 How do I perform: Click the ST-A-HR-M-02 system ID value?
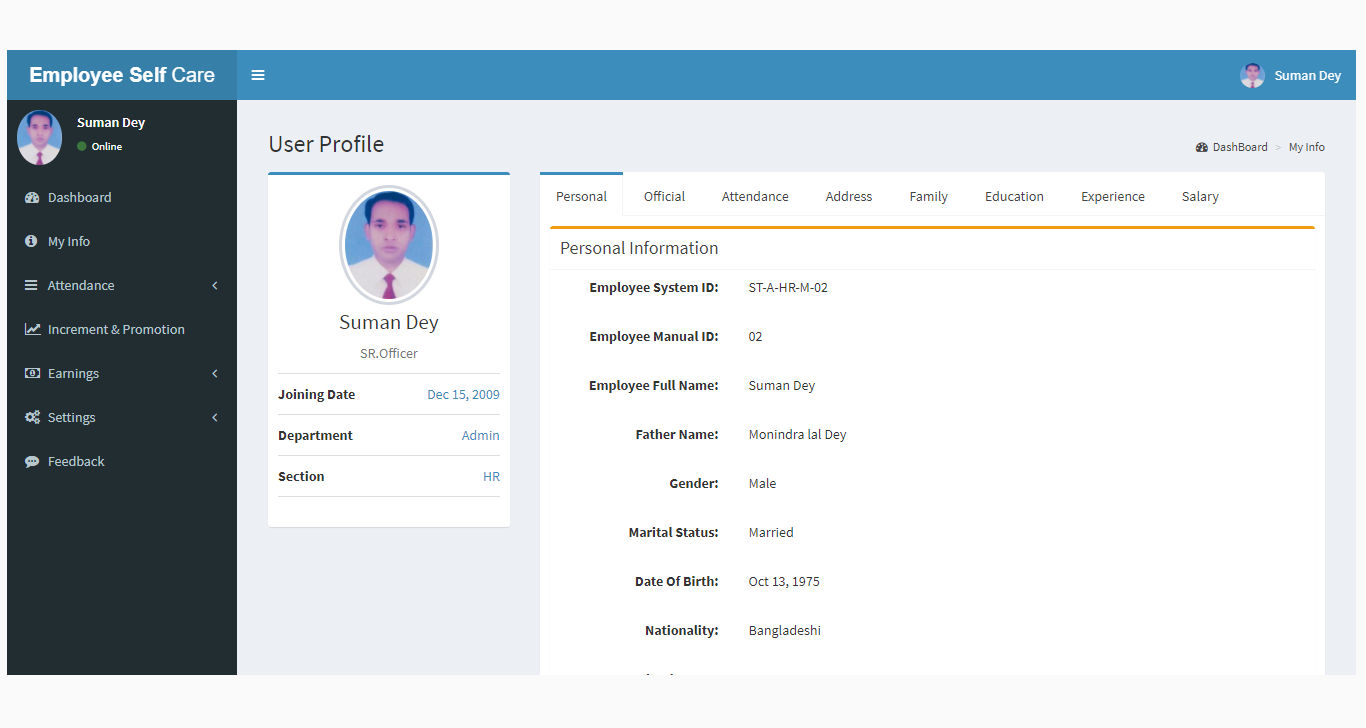[x=788, y=287]
